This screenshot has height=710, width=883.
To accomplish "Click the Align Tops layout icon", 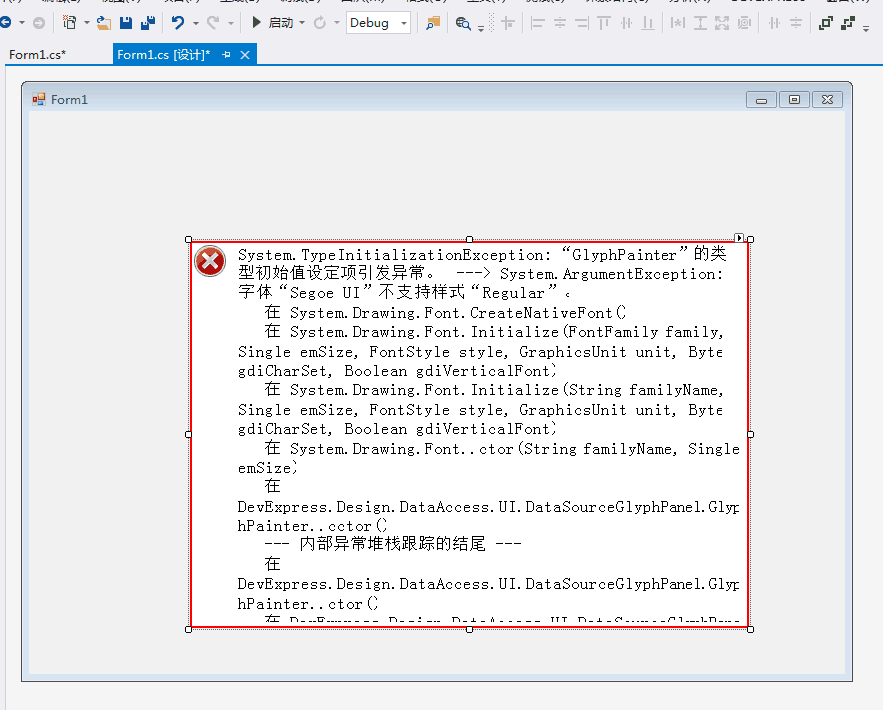I will [x=604, y=23].
